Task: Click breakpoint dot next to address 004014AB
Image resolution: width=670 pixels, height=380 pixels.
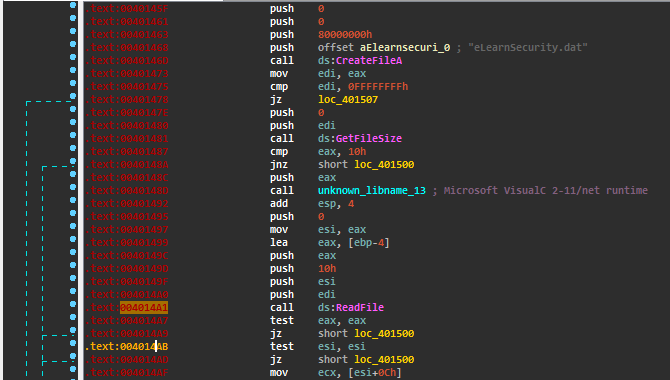Action: pos(73,343)
